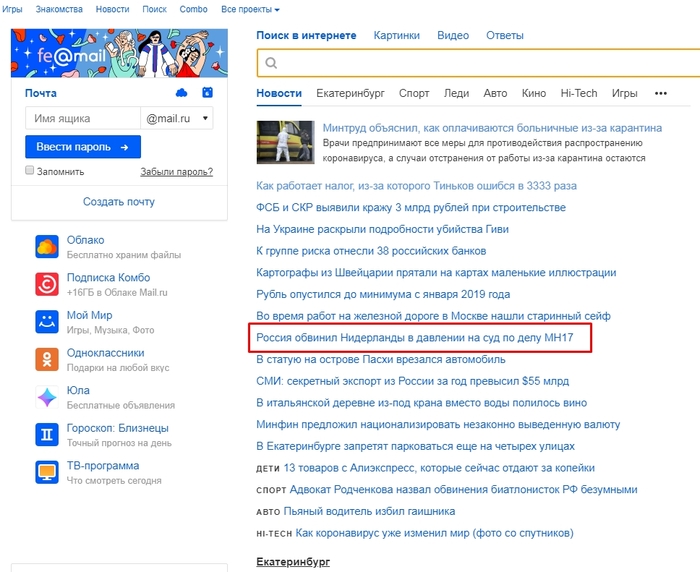This screenshot has height=572, width=700.
Task: Click the Одноклассники orange icon
Action: [x=47, y=359]
